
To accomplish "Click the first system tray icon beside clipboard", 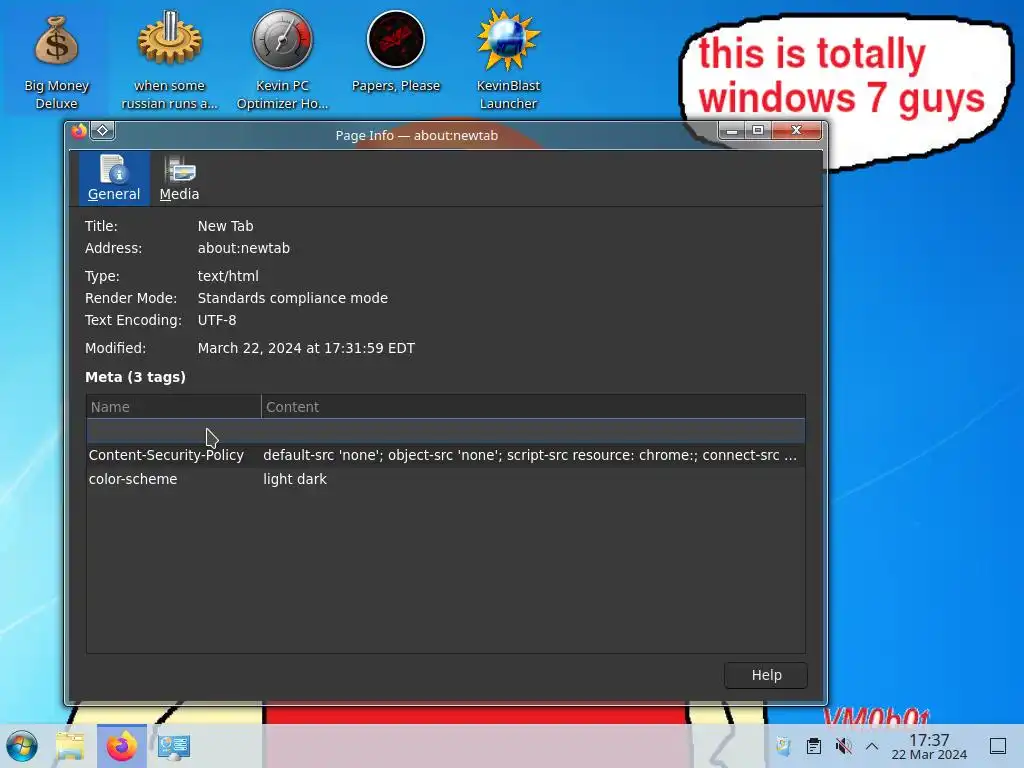I will coord(783,746).
